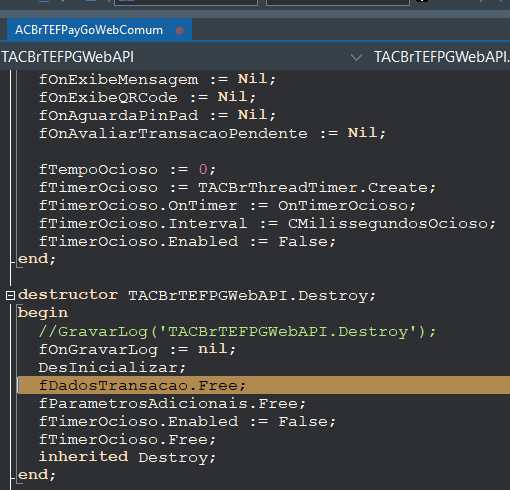The width and height of the screenshot is (510, 490).
Task: Click the second combo box in top toolbar
Action: [338, 2]
